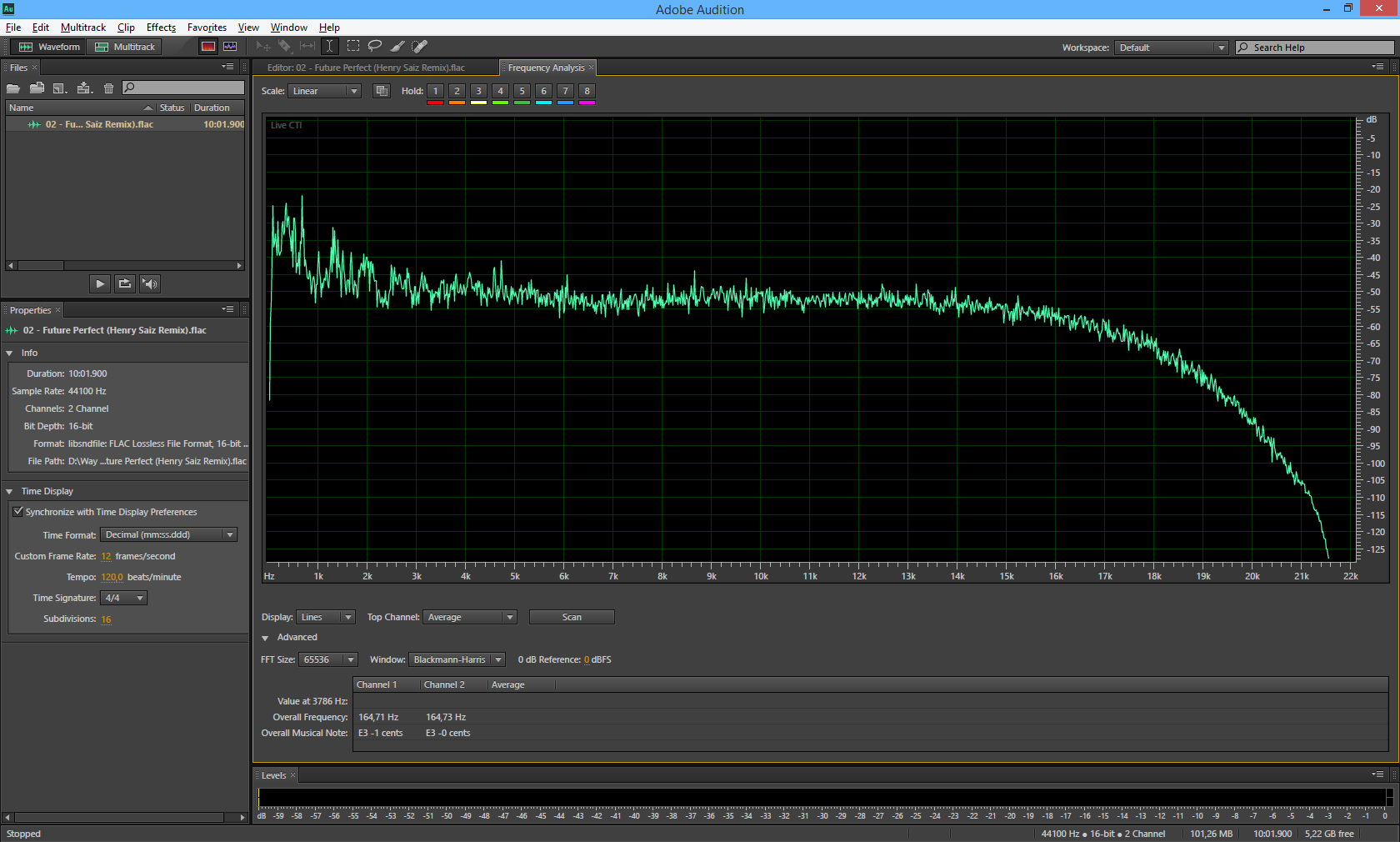Switch to Waveform editor view
The width and height of the screenshot is (1400, 842).
49,47
